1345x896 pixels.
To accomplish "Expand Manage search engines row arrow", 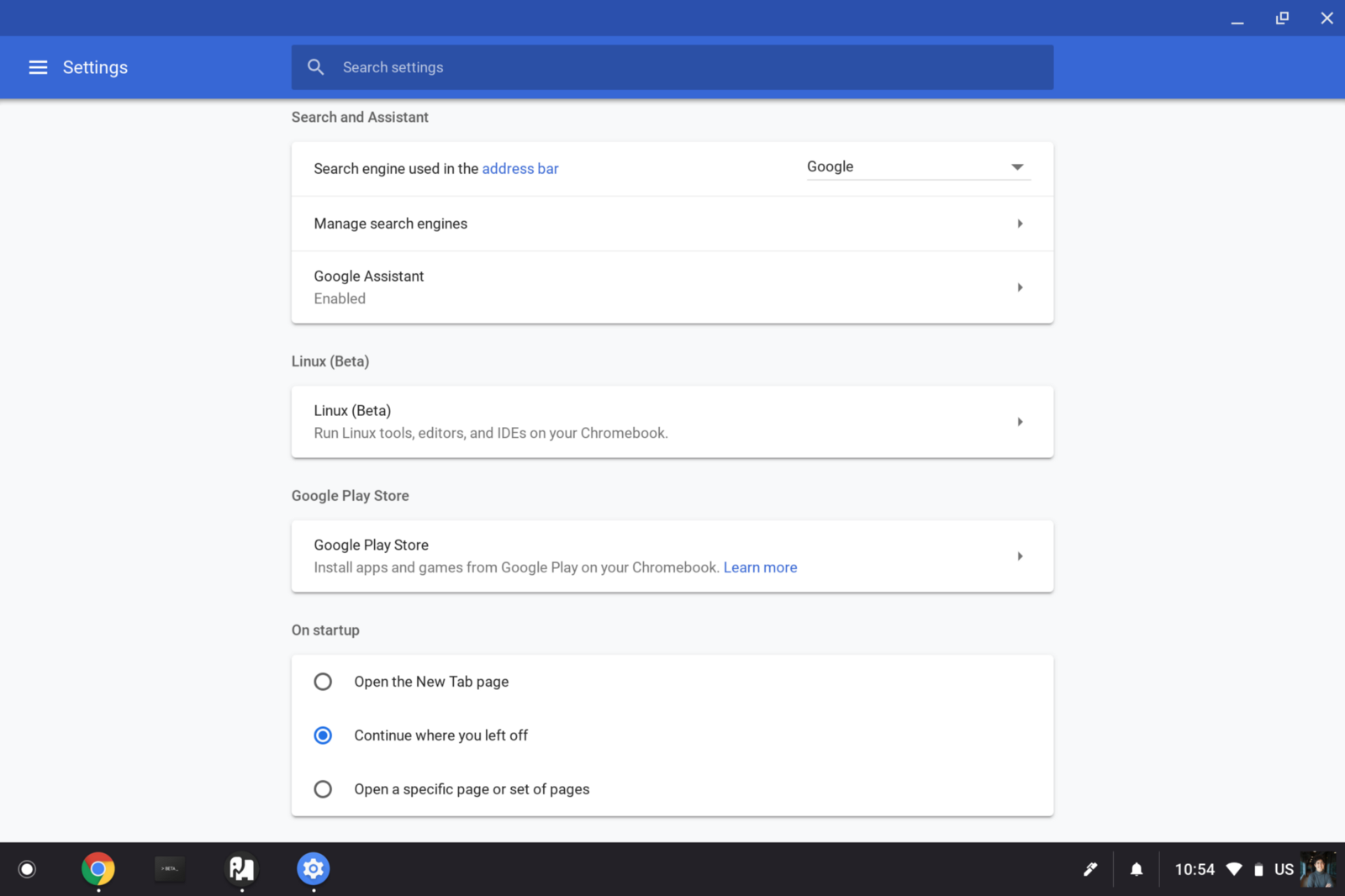I will coord(1020,224).
